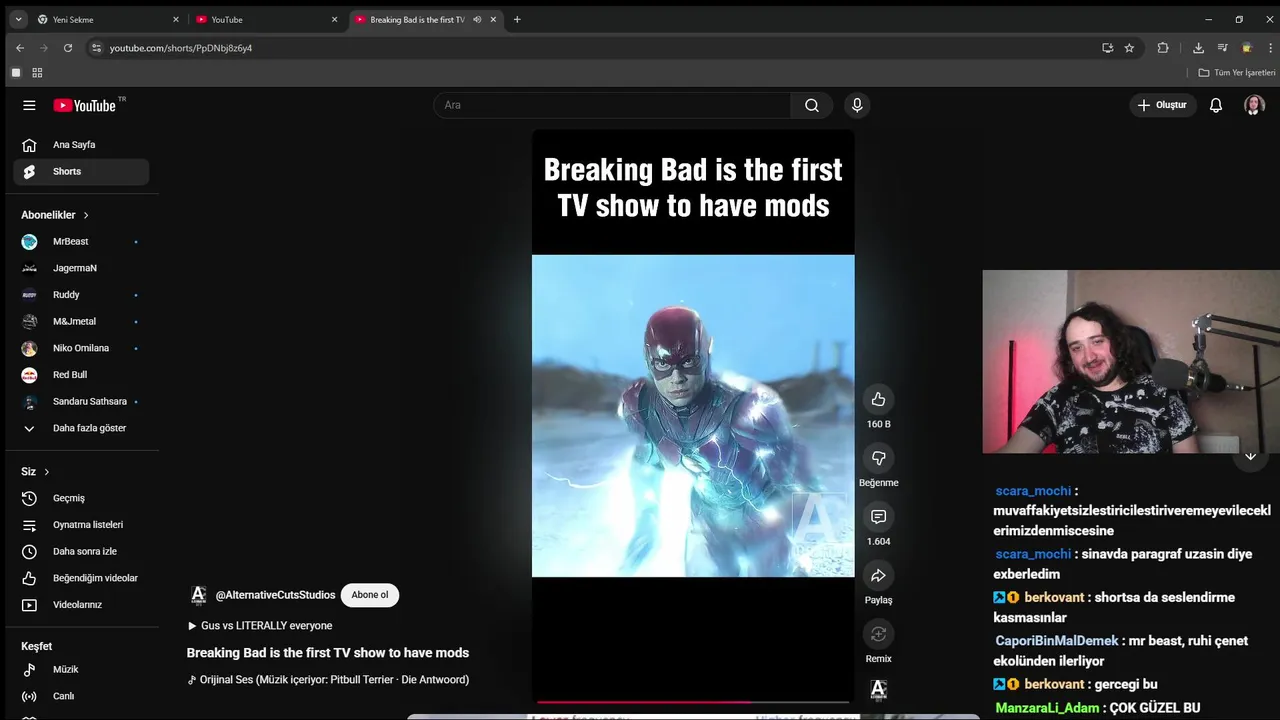
Task: Open the media control icon in toolbar
Action: pyautogui.click(x=1222, y=47)
